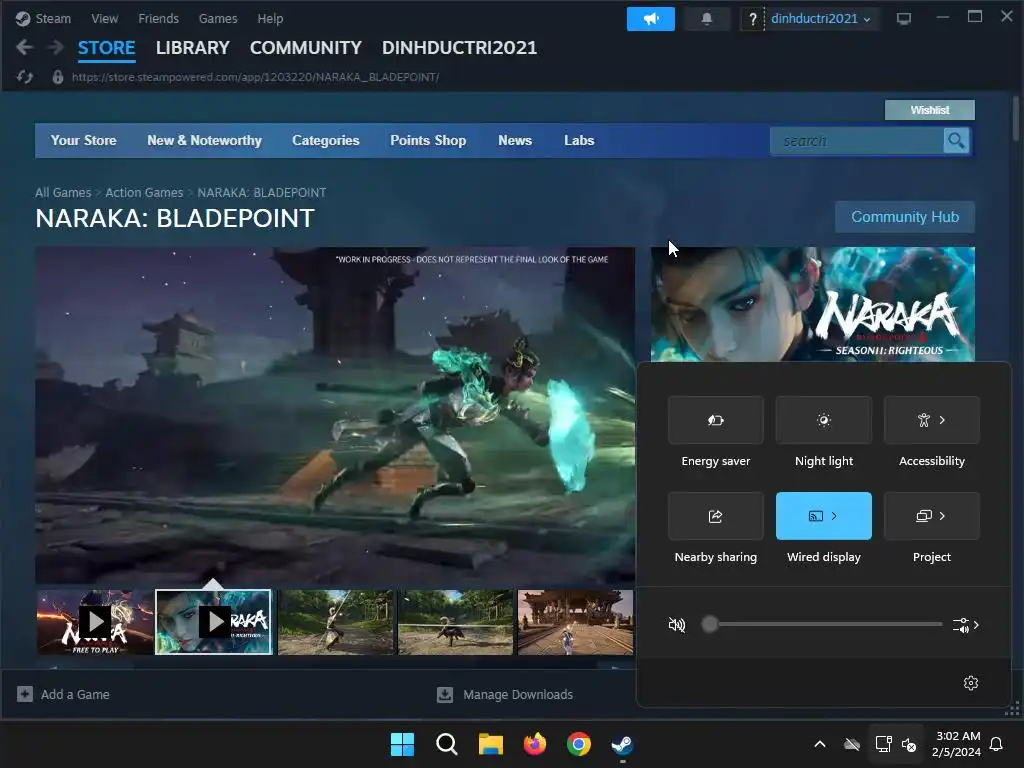Click the Steam logo icon in menu bar
This screenshot has width=1024, height=768.
tap(23, 19)
